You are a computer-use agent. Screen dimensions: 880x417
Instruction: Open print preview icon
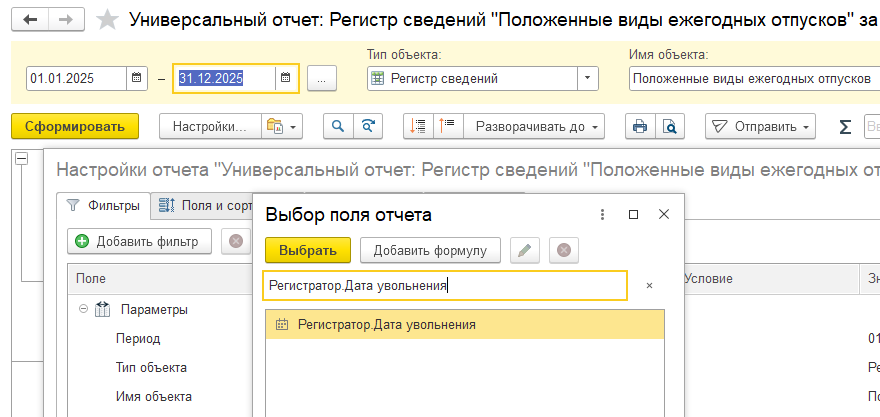click(670, 126)
